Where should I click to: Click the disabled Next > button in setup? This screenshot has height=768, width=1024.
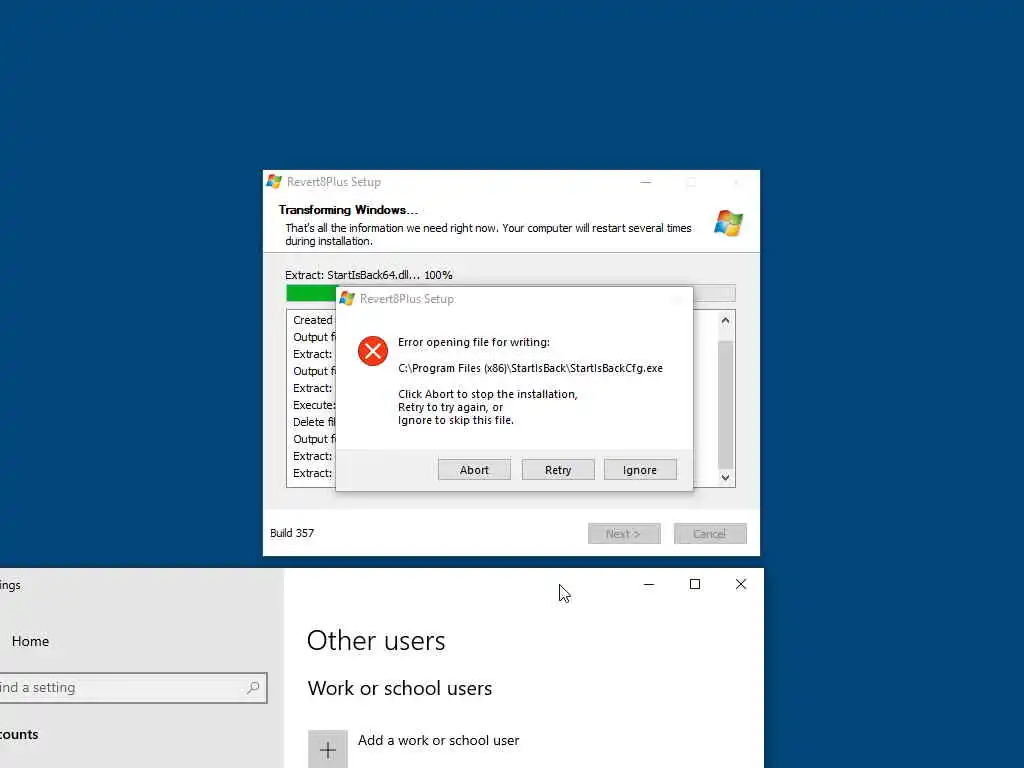pos(624,534)
